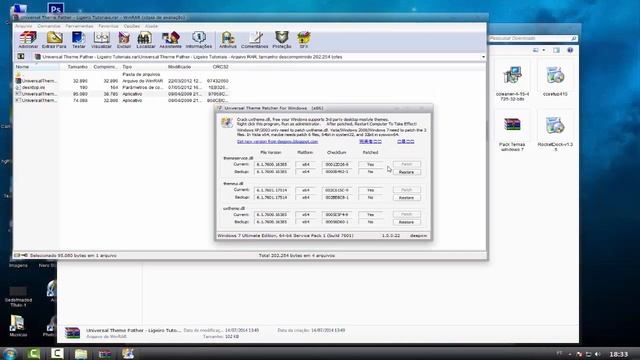Click Restore for themeui.dll
The image size is (640, 360).
tap(406, 198)
